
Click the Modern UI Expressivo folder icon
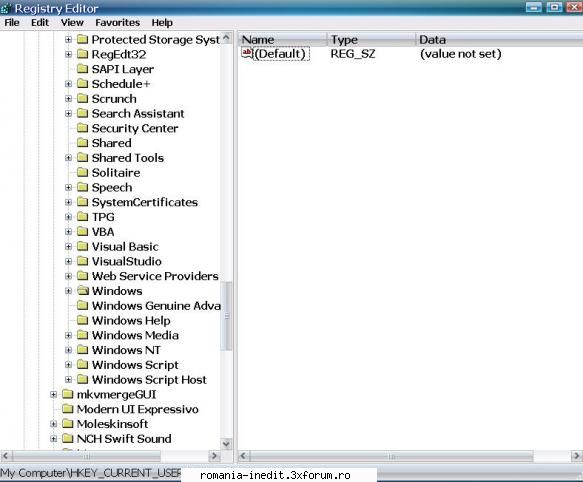pyautogui.click(x=68, y=409)
